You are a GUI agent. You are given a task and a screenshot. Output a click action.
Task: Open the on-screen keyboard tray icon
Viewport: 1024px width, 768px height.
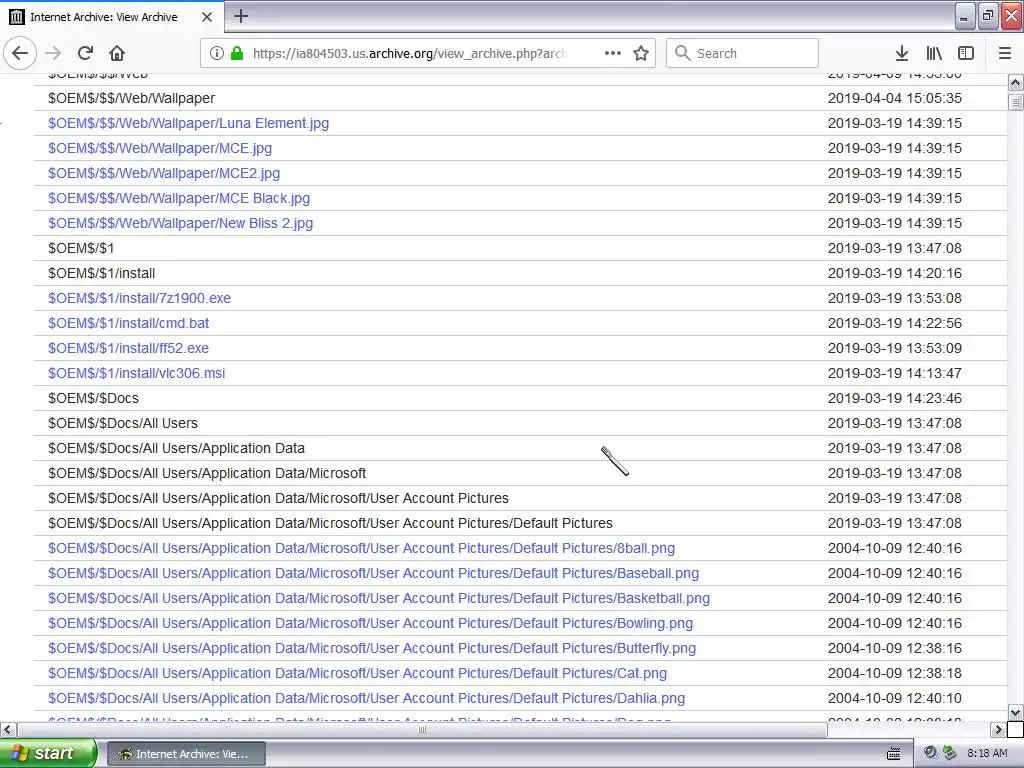(x=893, y=754)
